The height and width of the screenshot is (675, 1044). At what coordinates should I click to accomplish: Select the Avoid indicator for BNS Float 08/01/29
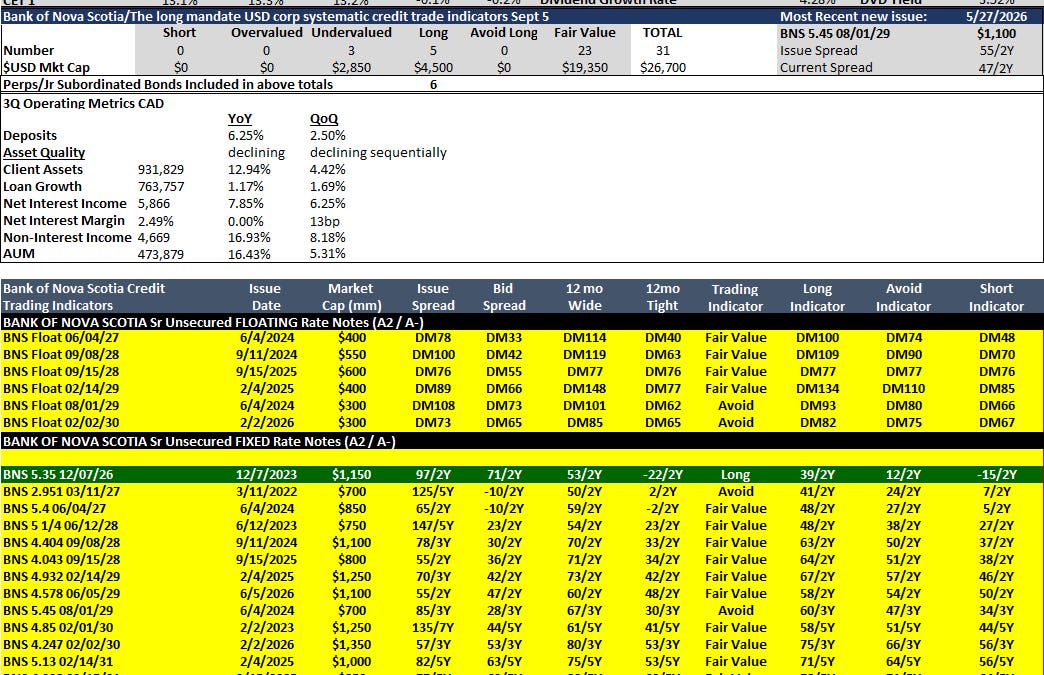[x=736, y=405]
